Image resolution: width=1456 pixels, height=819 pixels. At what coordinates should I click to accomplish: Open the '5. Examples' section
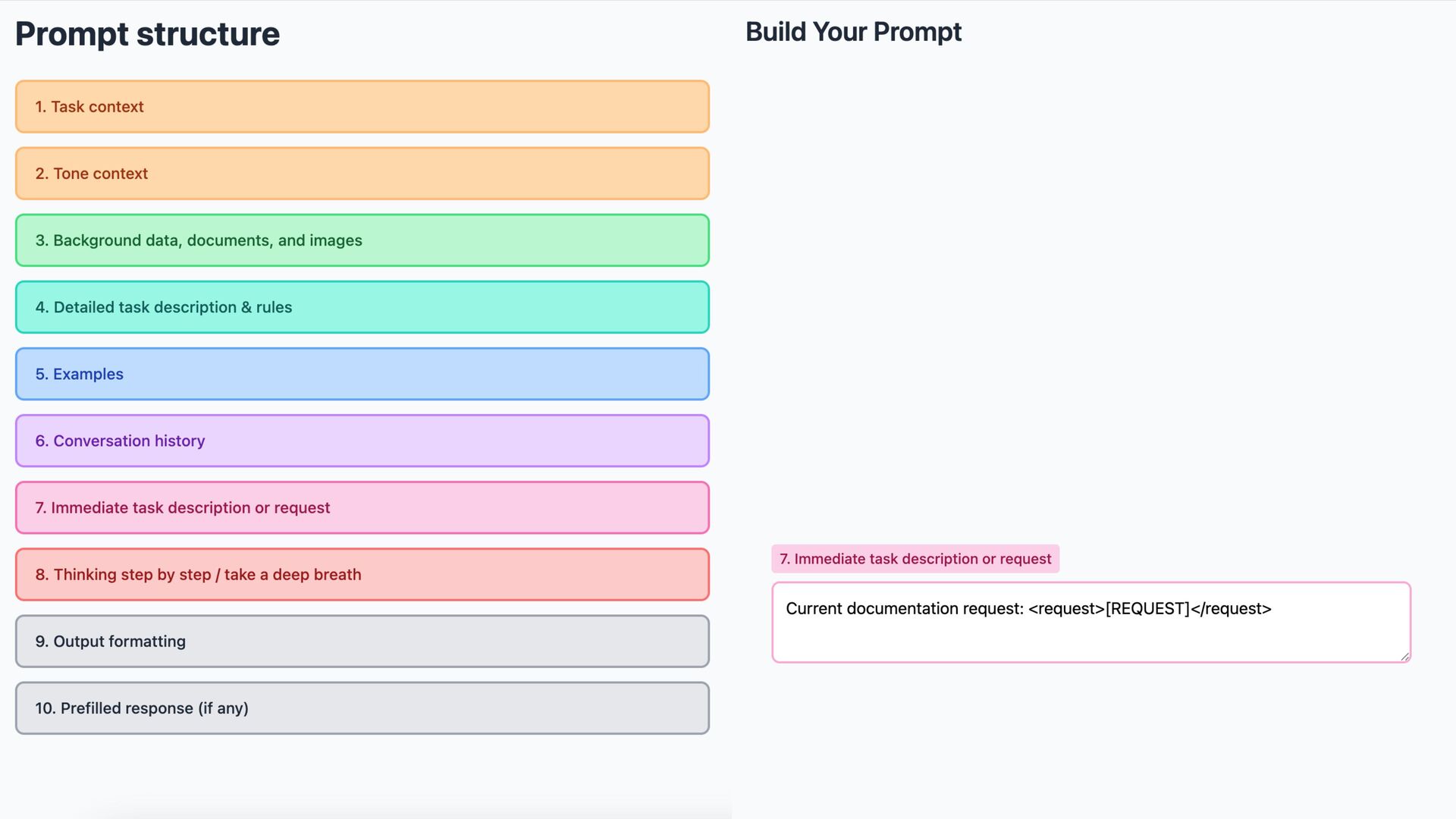(x=362, y=374)
